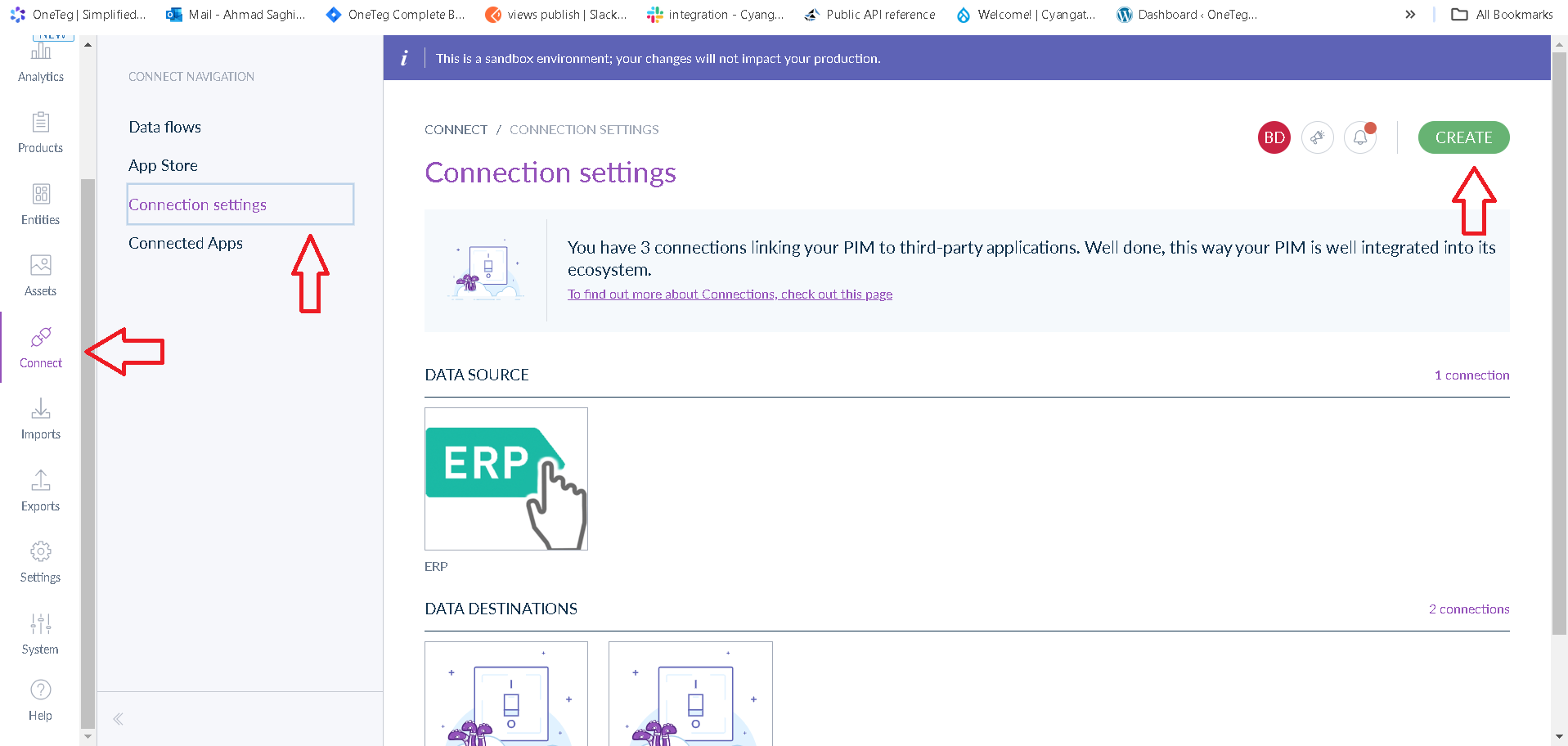Open the Entities sidebar icon
Screen dimensions: 1568x746
[x=41, y=204]
